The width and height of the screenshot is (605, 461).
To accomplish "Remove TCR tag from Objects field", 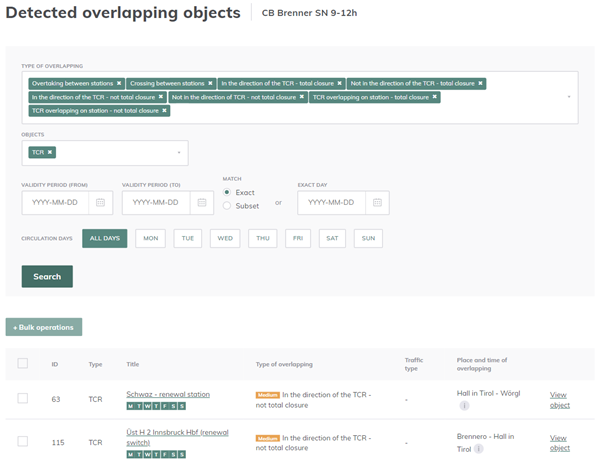I will [x=51, y=152].
